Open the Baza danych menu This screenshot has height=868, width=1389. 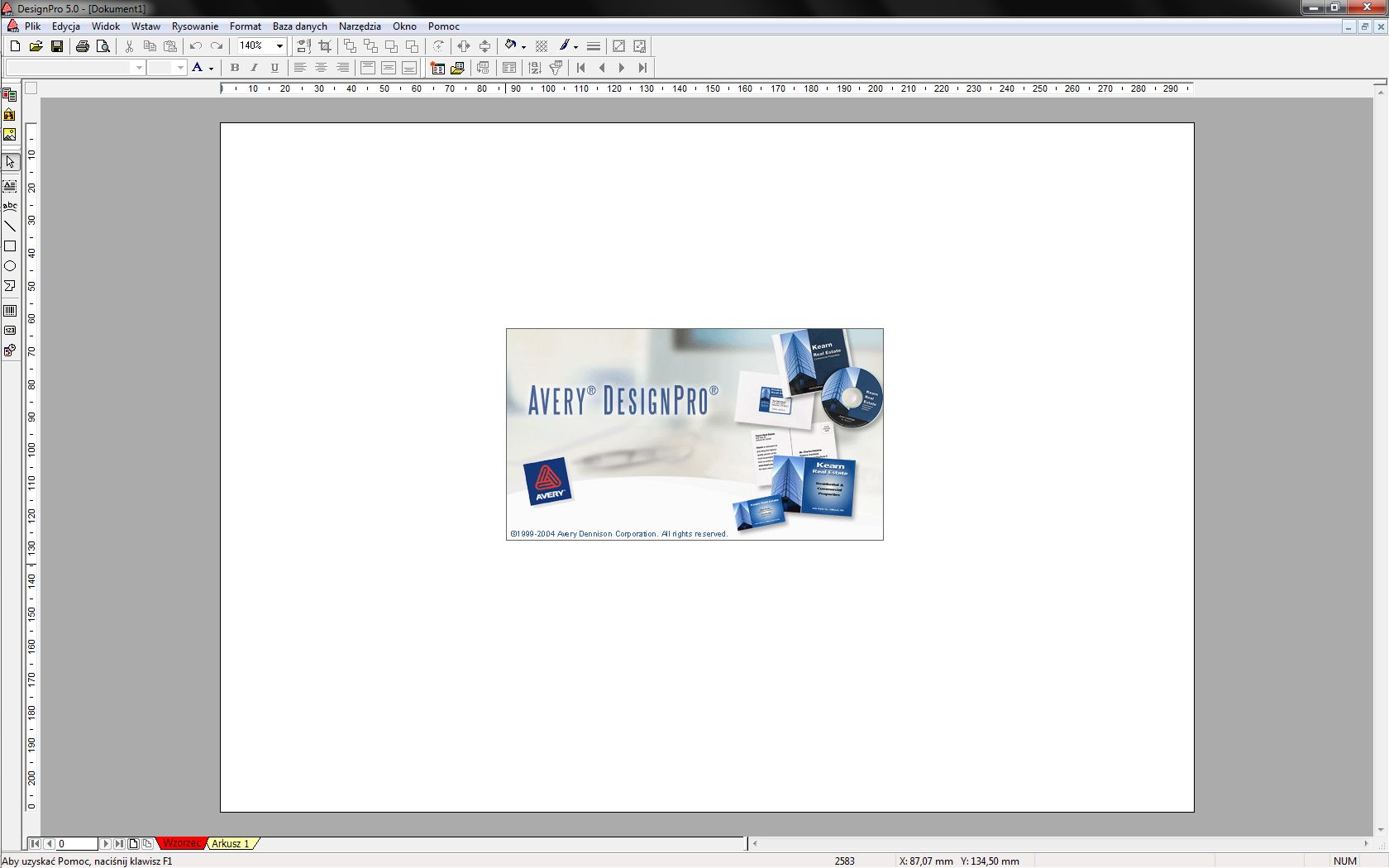pos(300,26)
